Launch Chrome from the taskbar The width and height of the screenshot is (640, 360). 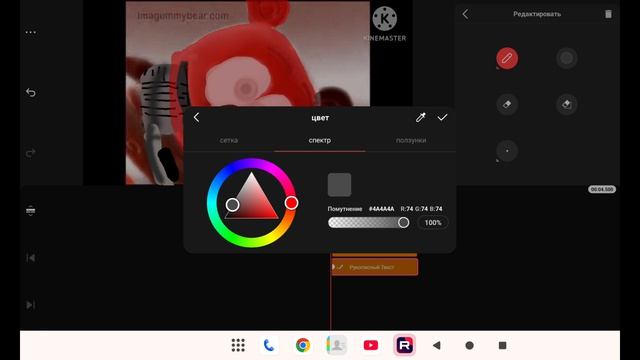(303, 345)
